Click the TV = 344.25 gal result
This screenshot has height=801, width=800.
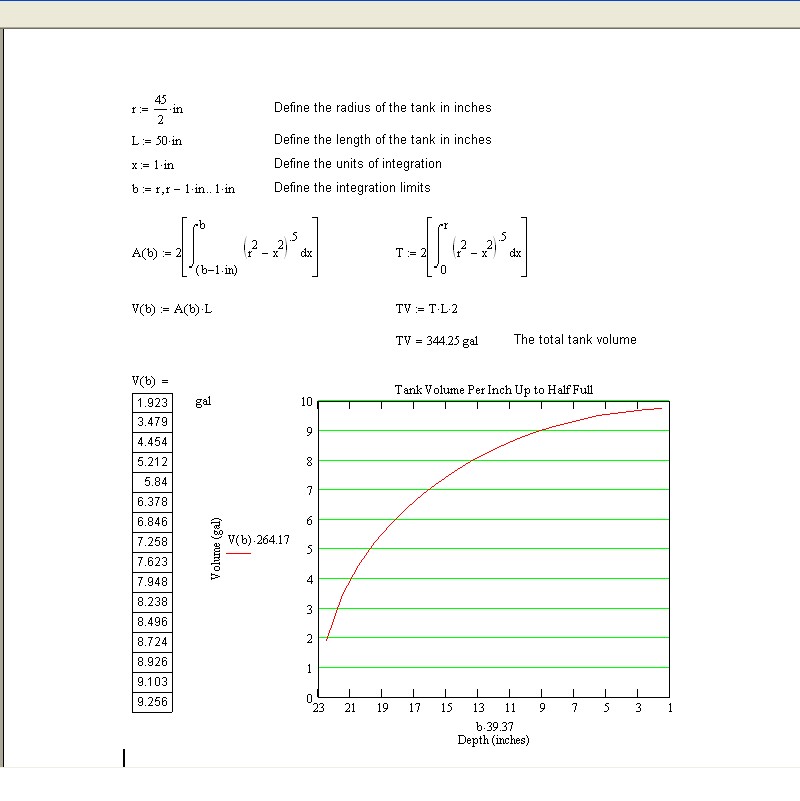[437, 341]
